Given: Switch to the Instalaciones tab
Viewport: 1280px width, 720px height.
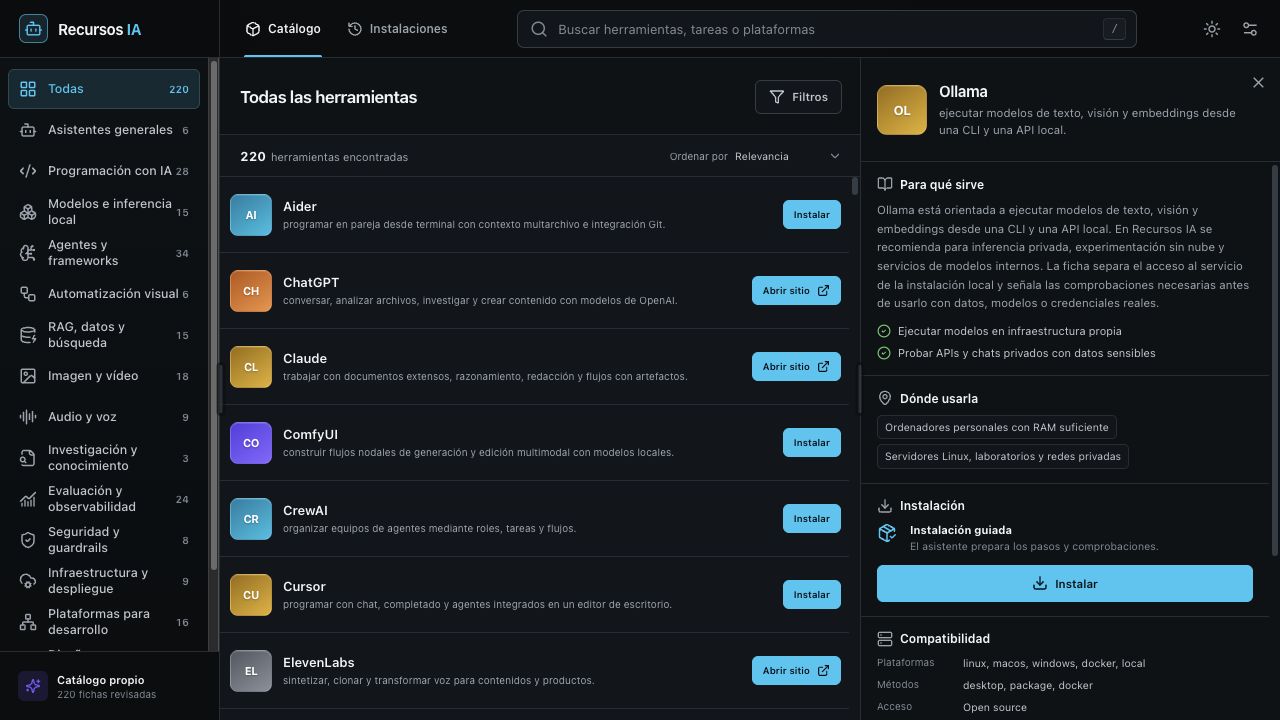Looking at the screenshot, I should pyautogui.click(x=397, y=29).
